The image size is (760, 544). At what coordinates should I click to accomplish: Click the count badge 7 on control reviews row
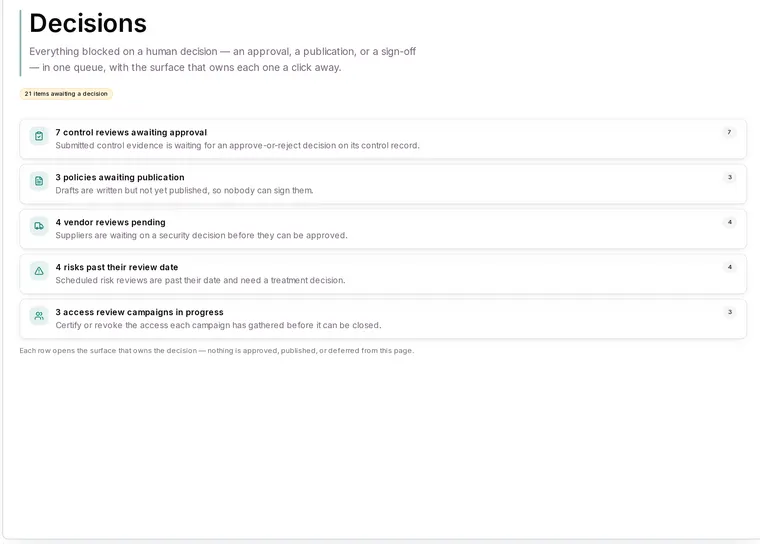[x=729, y=132]
